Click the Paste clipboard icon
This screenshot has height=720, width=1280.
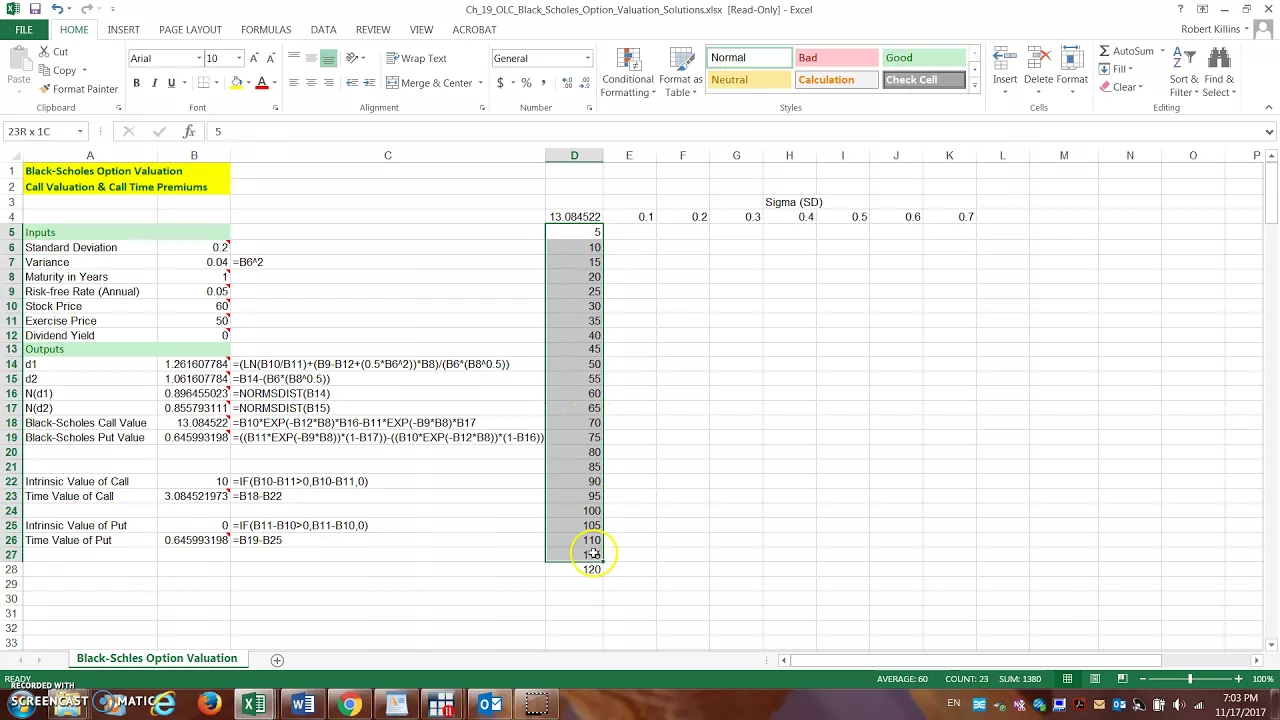(18, 60)
